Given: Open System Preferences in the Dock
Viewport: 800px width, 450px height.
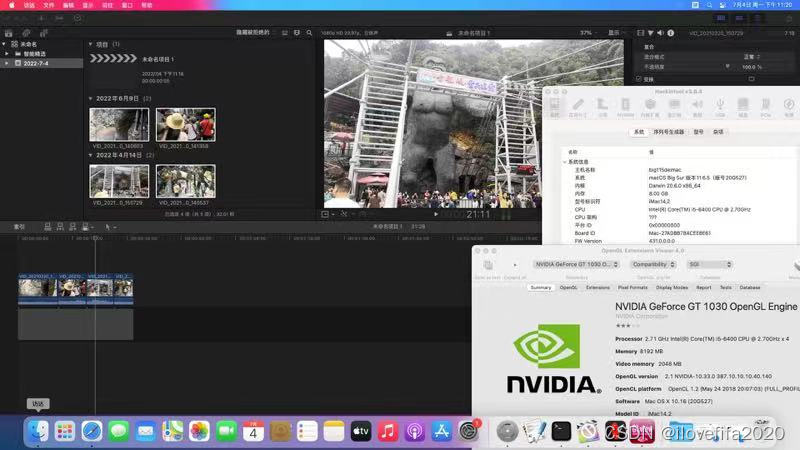Looking at the screenshot, I should (468, 432).
